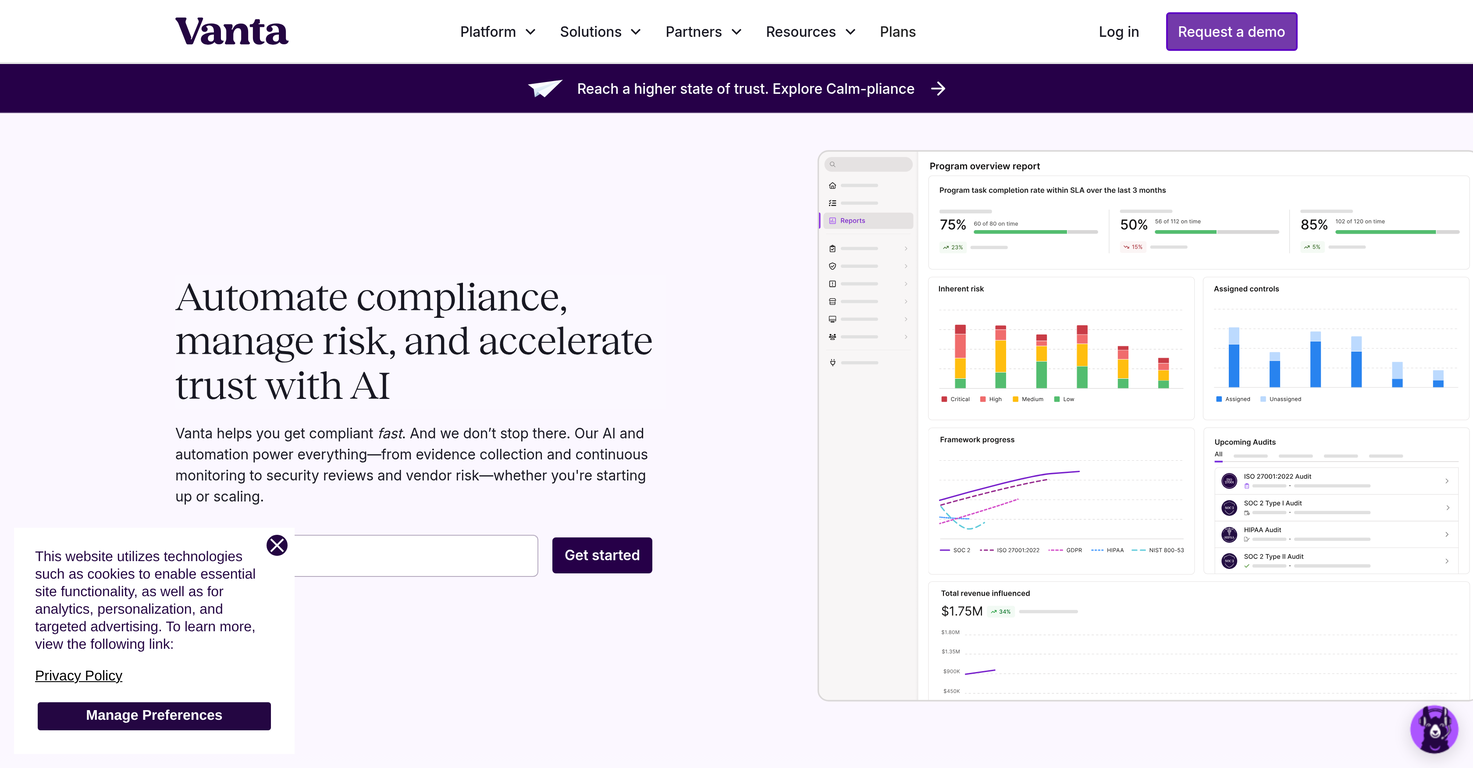Select the people icon in the sidebar

(x=832, y=337)
